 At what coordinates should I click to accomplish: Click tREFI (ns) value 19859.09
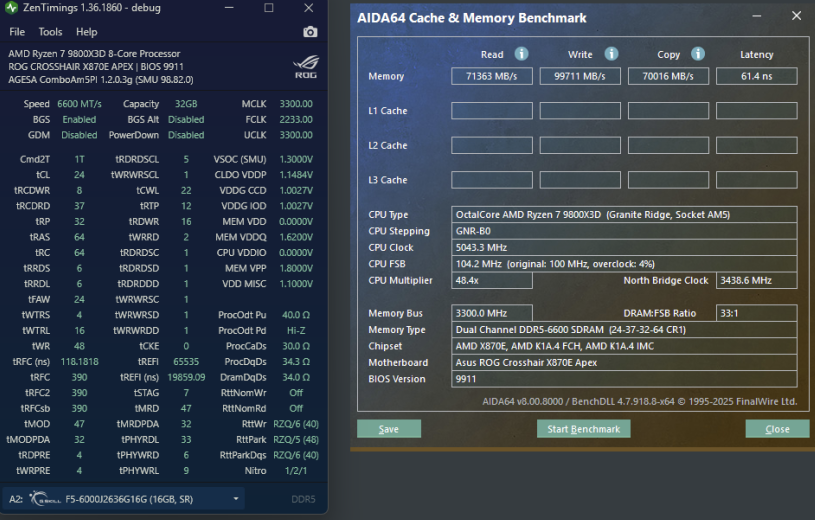coord(186,377)
